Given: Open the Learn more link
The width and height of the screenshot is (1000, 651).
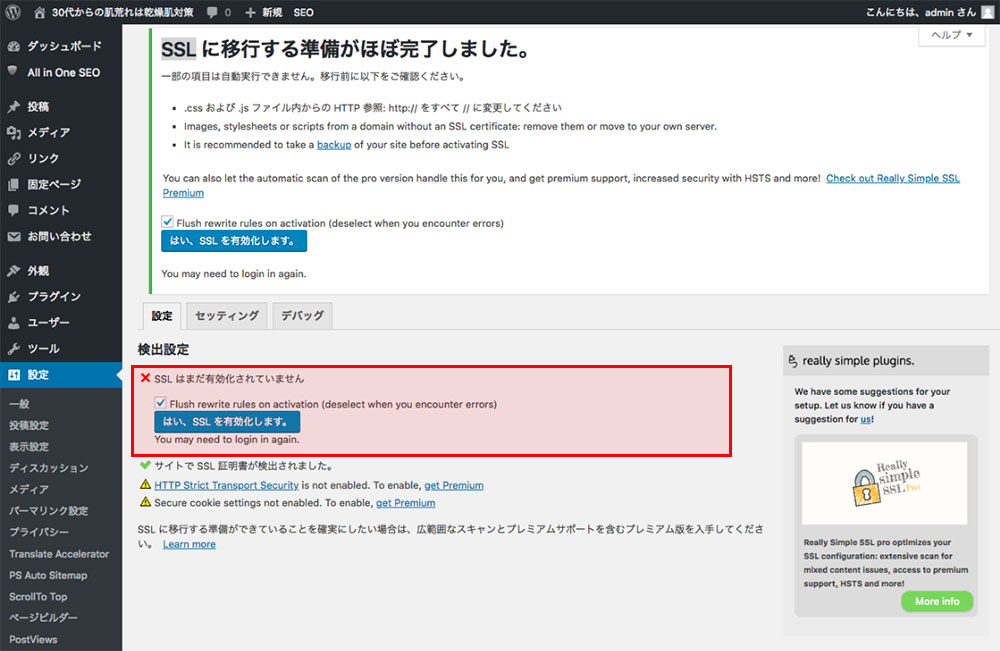Looking at the screenshot, I should point(189,545).
